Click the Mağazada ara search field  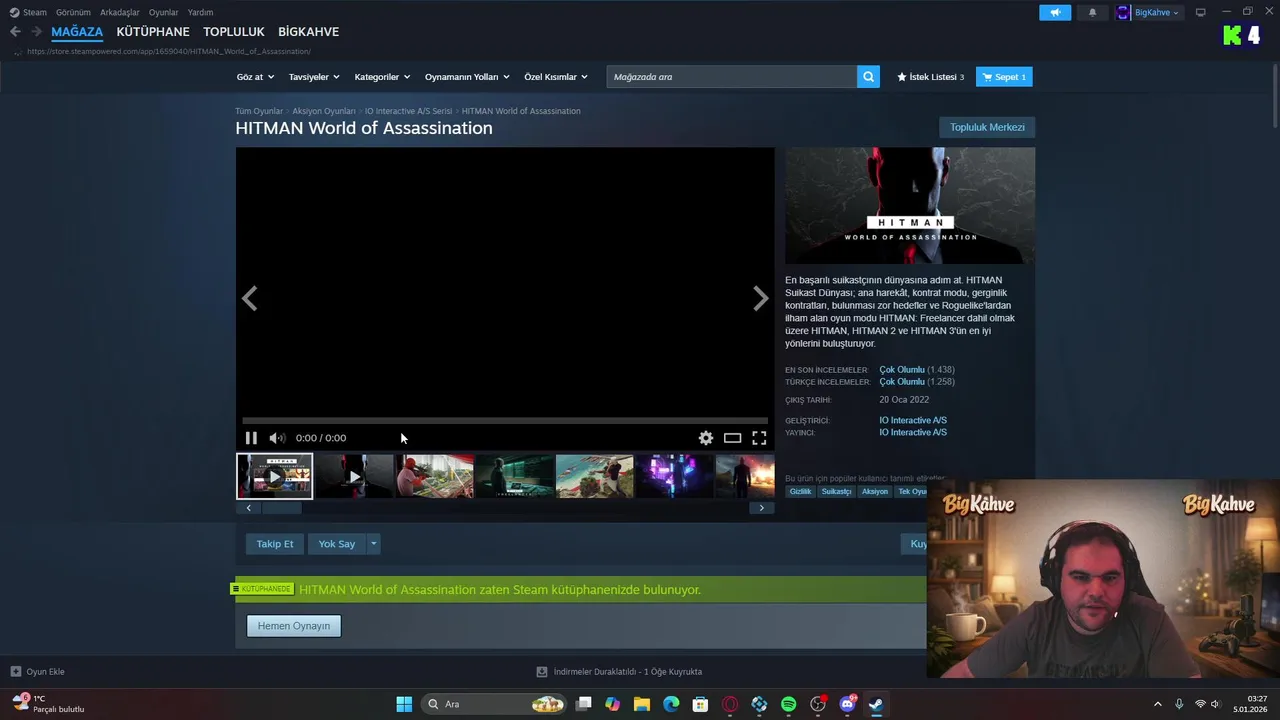tap(732, 77)
